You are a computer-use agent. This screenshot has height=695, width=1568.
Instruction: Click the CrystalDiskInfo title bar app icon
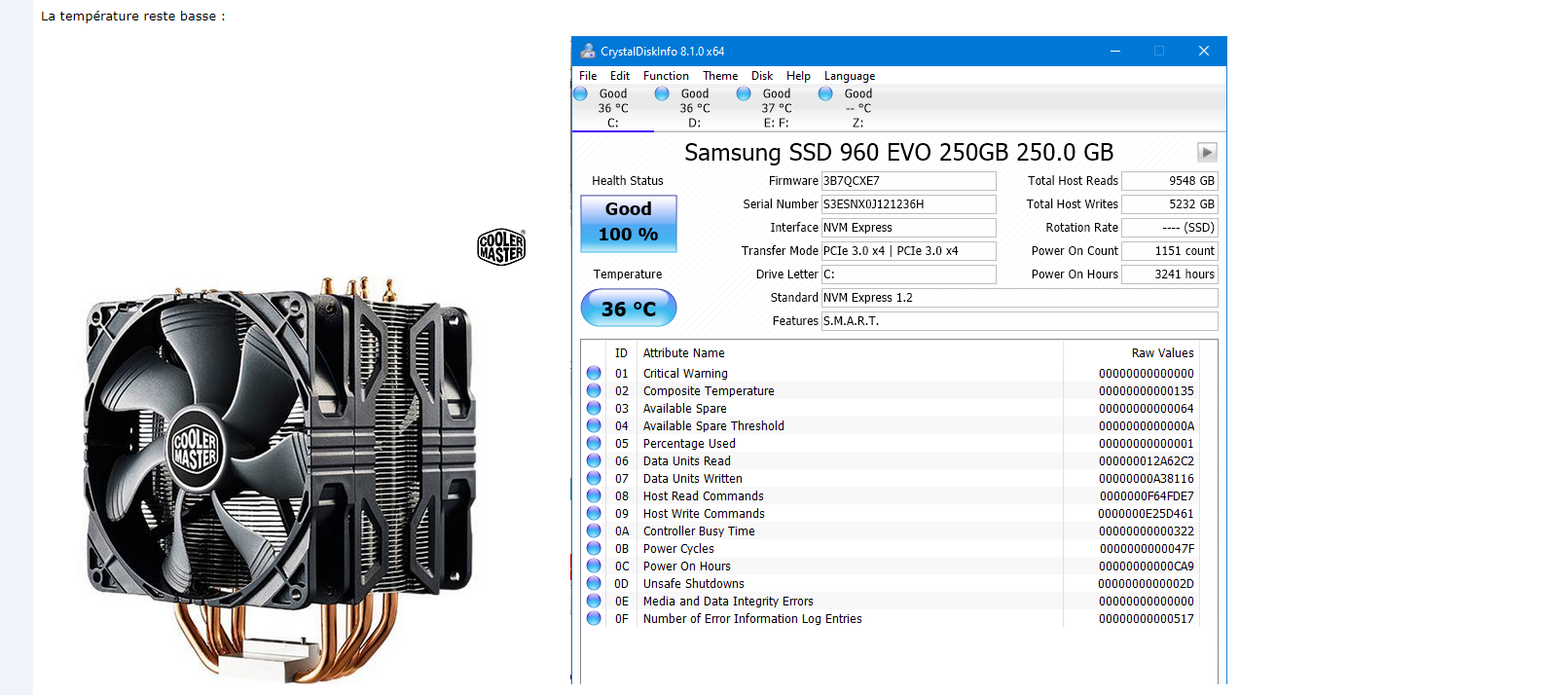click(587, 52)
